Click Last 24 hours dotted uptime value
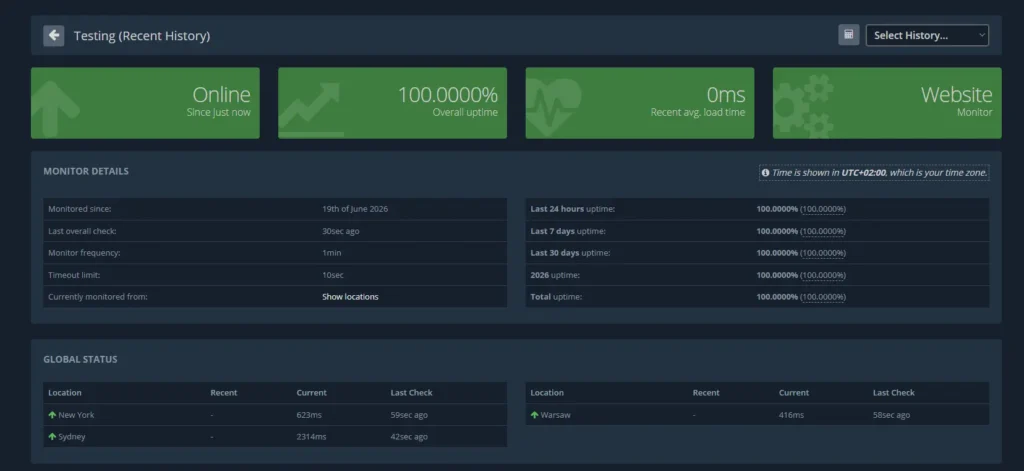This screenshot has width=1024, height=471. click(823, 209)
